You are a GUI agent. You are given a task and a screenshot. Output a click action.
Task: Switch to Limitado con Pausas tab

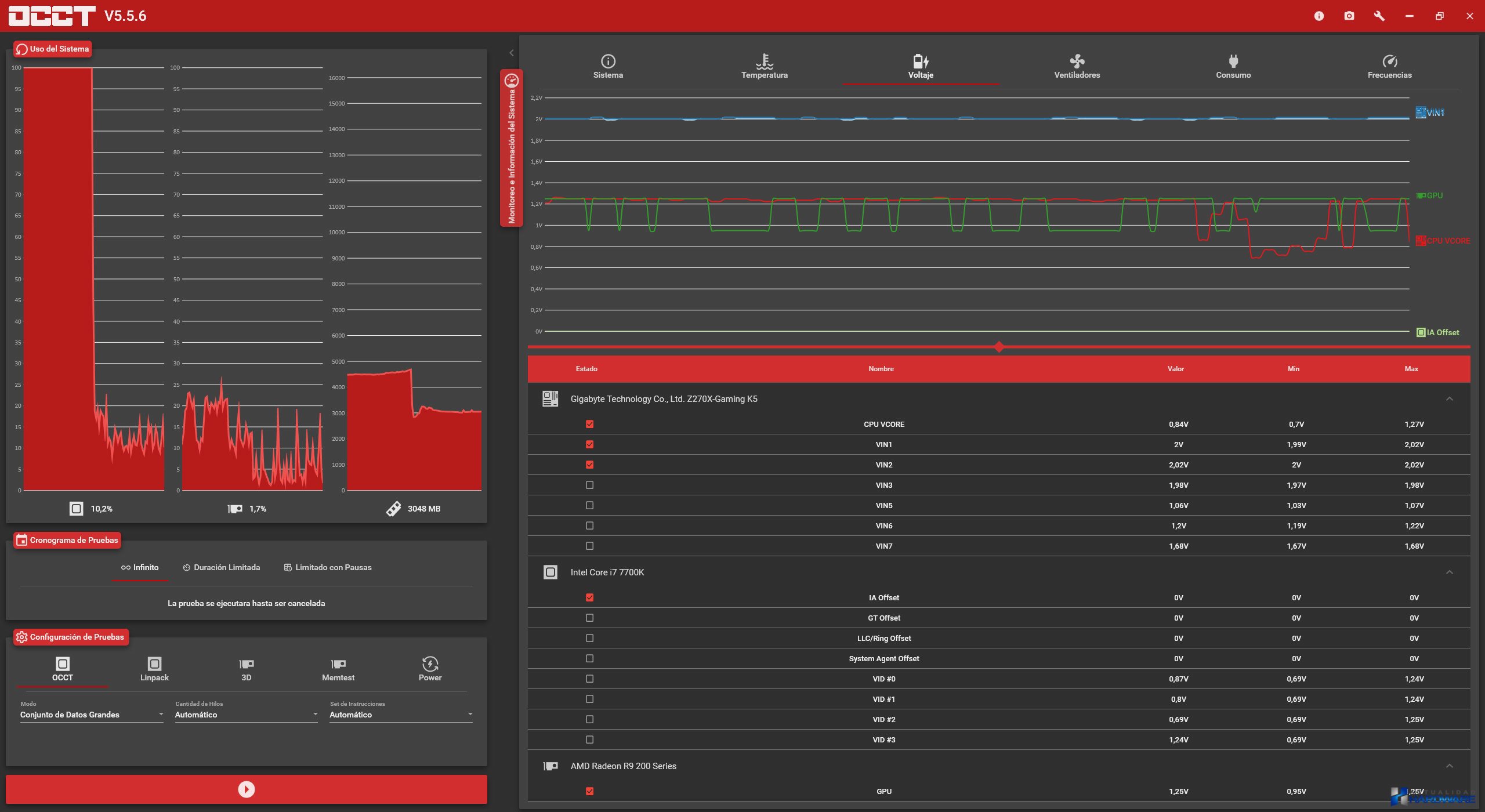pyautogui.click(x=328, y=567)
